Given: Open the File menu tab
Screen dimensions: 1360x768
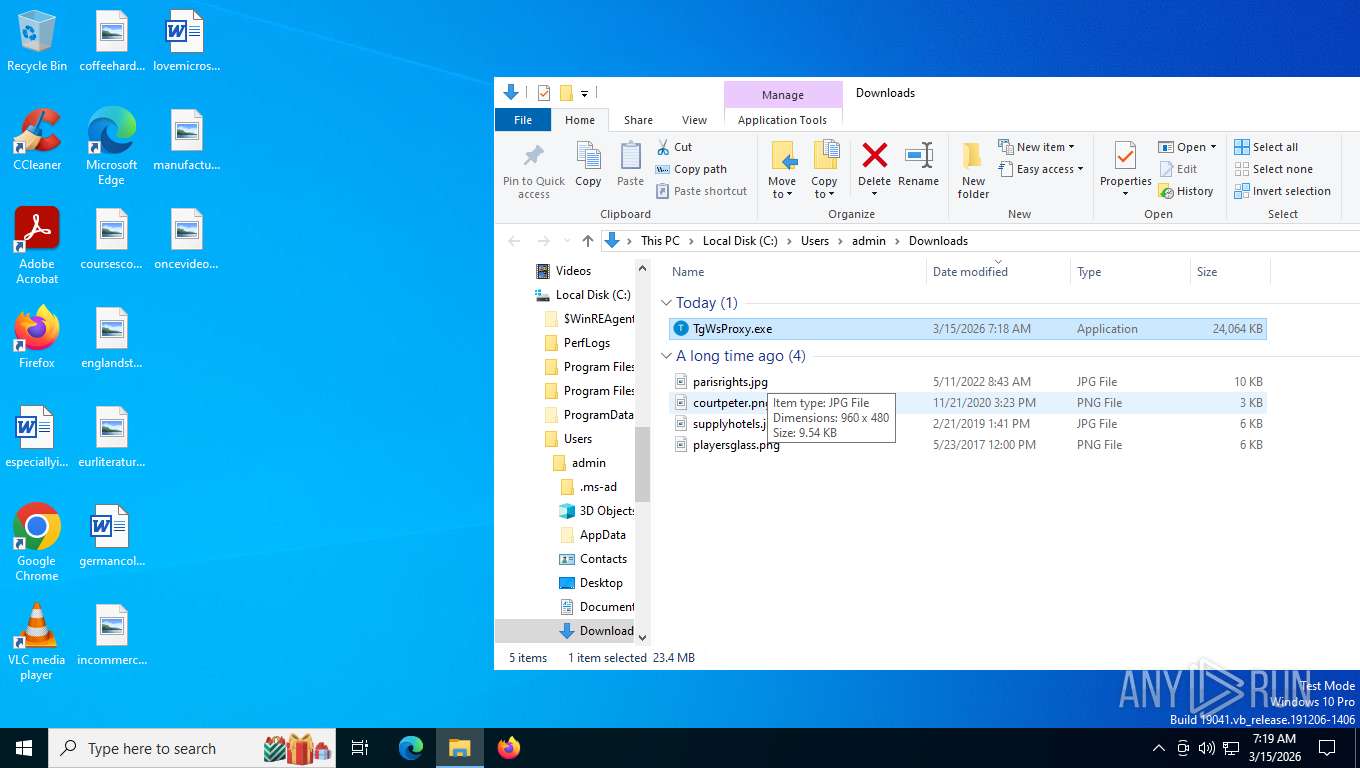Looking at the screenshot, I should (523, 120).
